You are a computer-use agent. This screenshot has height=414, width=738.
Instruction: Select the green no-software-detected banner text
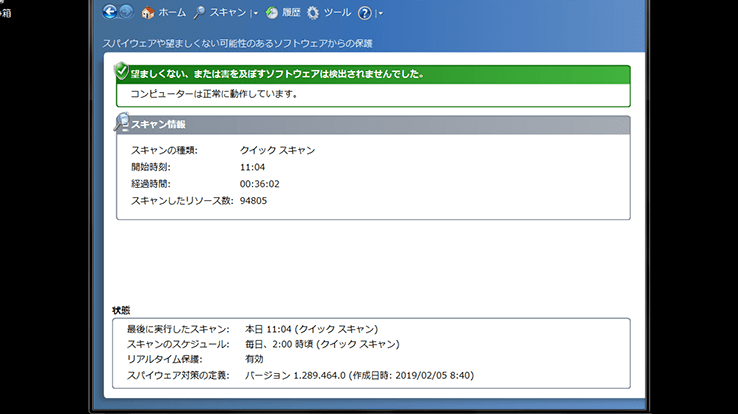[x=277, y=74]
